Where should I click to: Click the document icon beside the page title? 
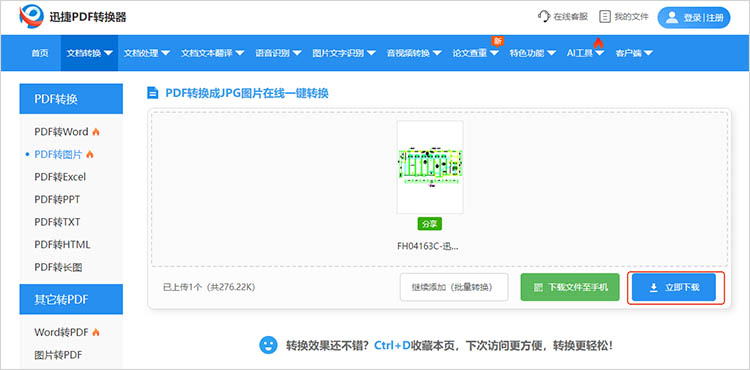(x=153, y=93)
